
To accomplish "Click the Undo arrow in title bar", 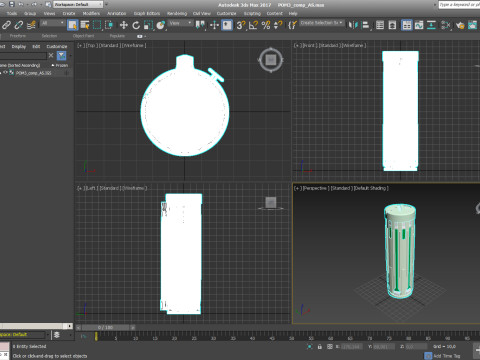I will [x=22, y=4].
